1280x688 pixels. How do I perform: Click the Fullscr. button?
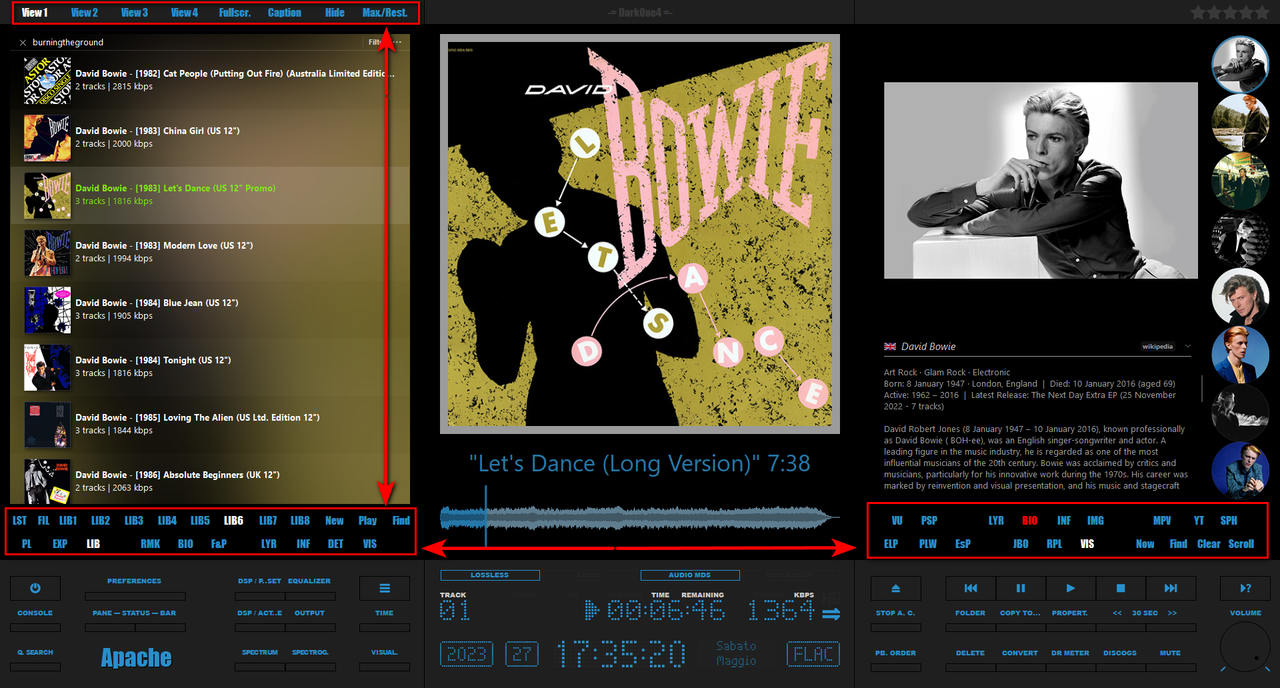(235, 13)
